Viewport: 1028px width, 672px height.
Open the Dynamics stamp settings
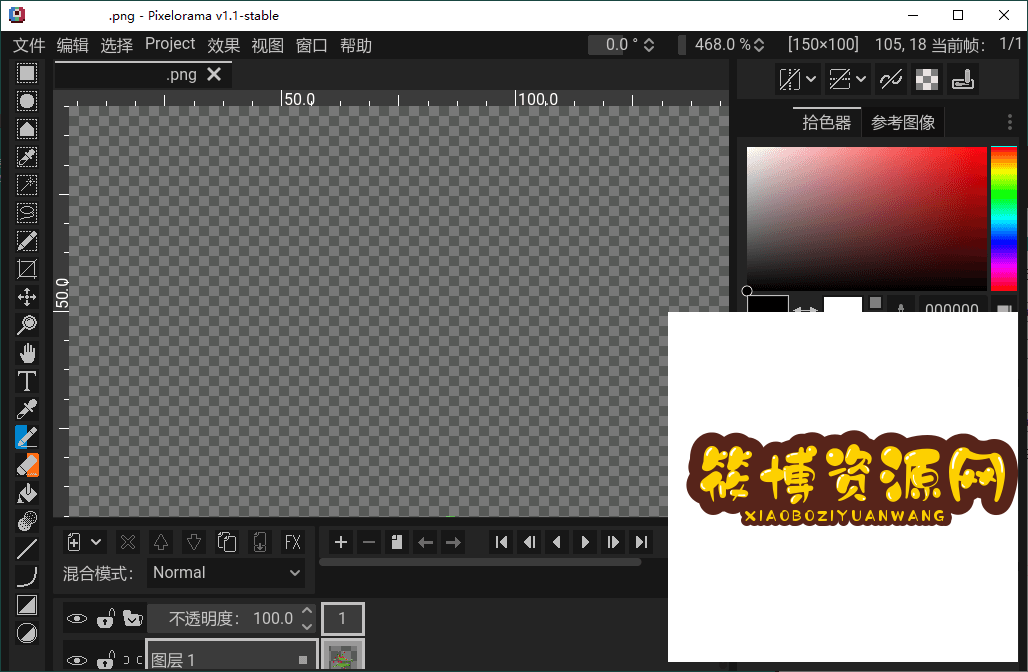pyautogui.click(x=962, y=79)
